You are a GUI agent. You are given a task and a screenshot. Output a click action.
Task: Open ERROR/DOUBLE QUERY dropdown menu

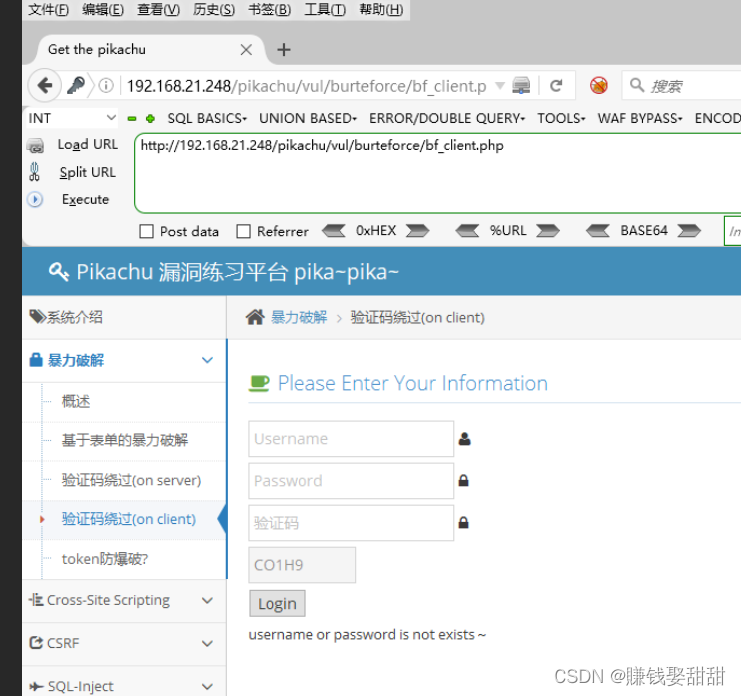coord(447,118)
